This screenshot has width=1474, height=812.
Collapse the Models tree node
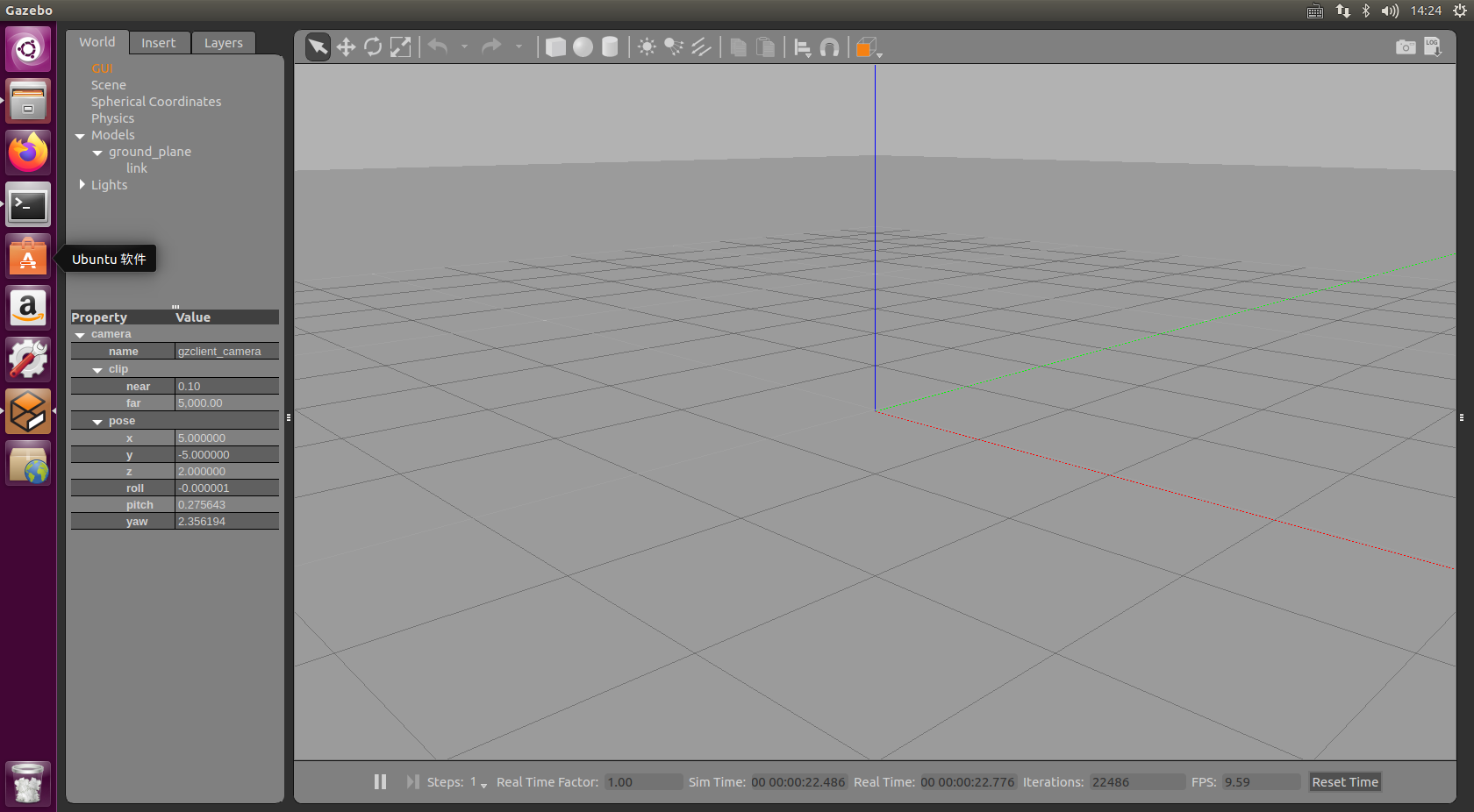(80, 136)
